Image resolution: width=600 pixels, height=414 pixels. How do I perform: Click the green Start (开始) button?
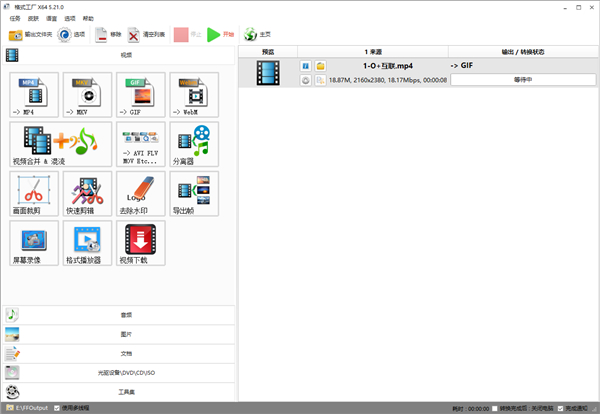221,34
